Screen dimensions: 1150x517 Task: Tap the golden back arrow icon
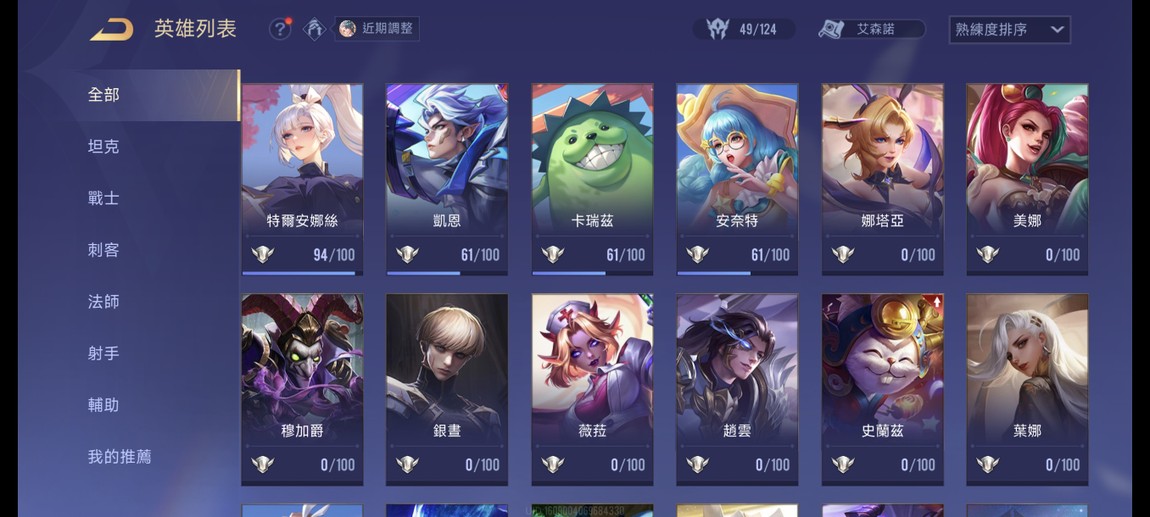pos(111,29)
